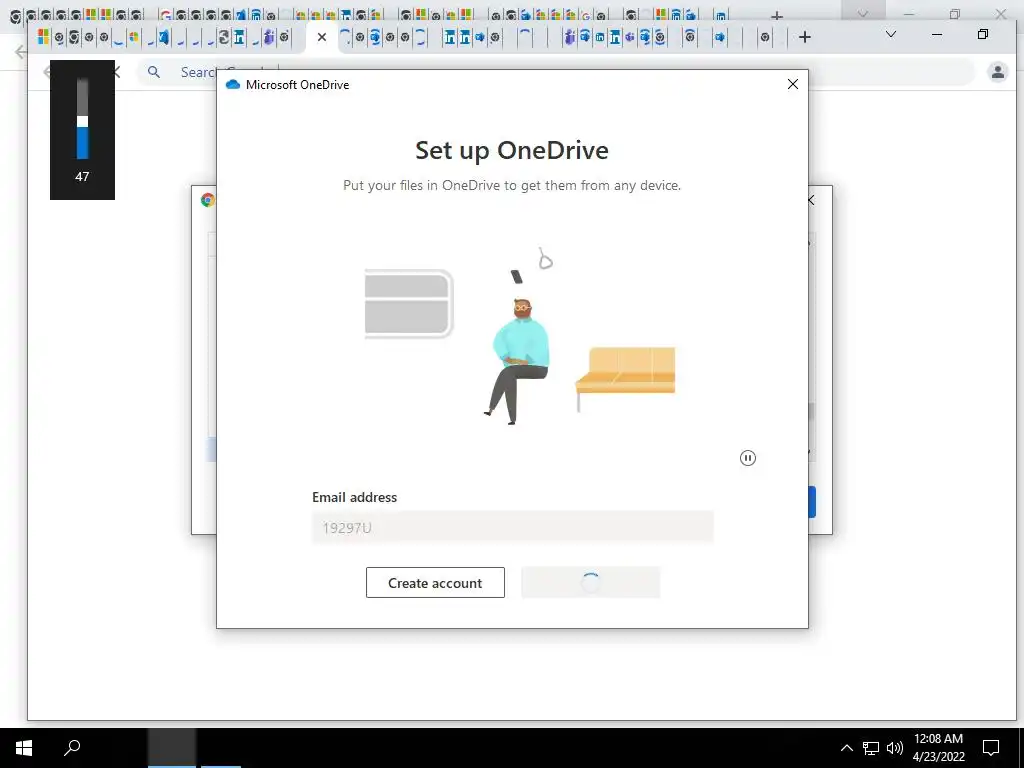This screenshot has width=1024, height=768.
Task: Close the Microsoft OneDrive dialog
Action: pos(793,84)
